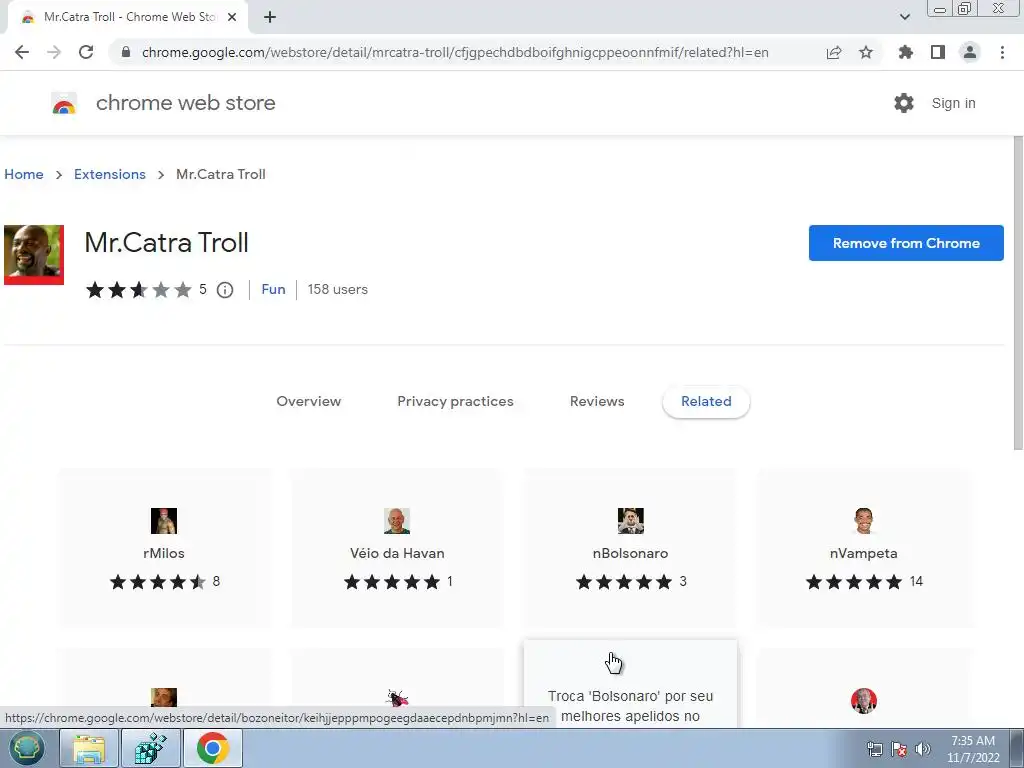Open a new tab with plus icon
The height and width of the screenshot is (768, 1024).
coord(270,17)
